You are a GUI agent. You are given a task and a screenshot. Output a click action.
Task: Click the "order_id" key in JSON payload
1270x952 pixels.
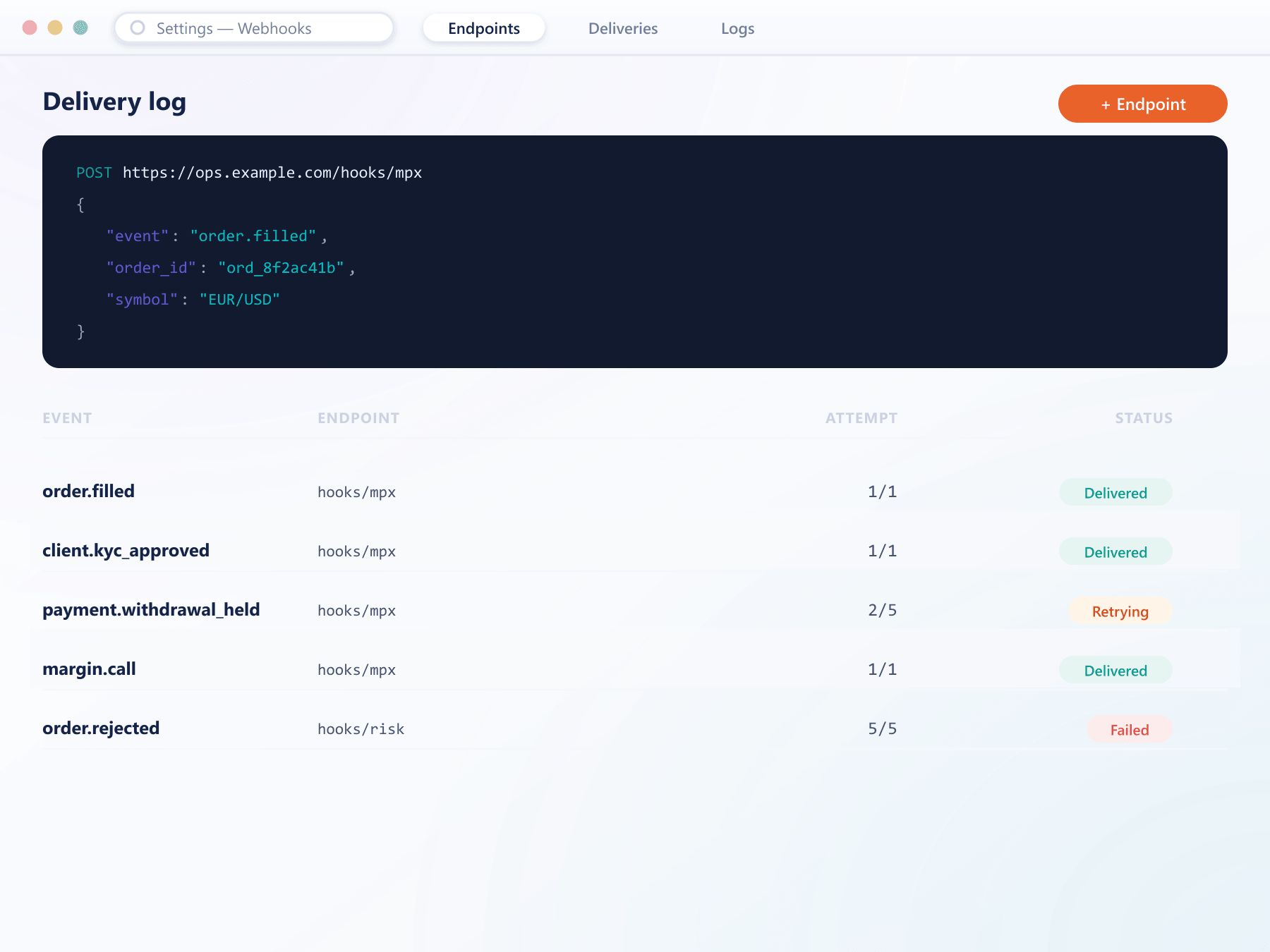[151, 268]
